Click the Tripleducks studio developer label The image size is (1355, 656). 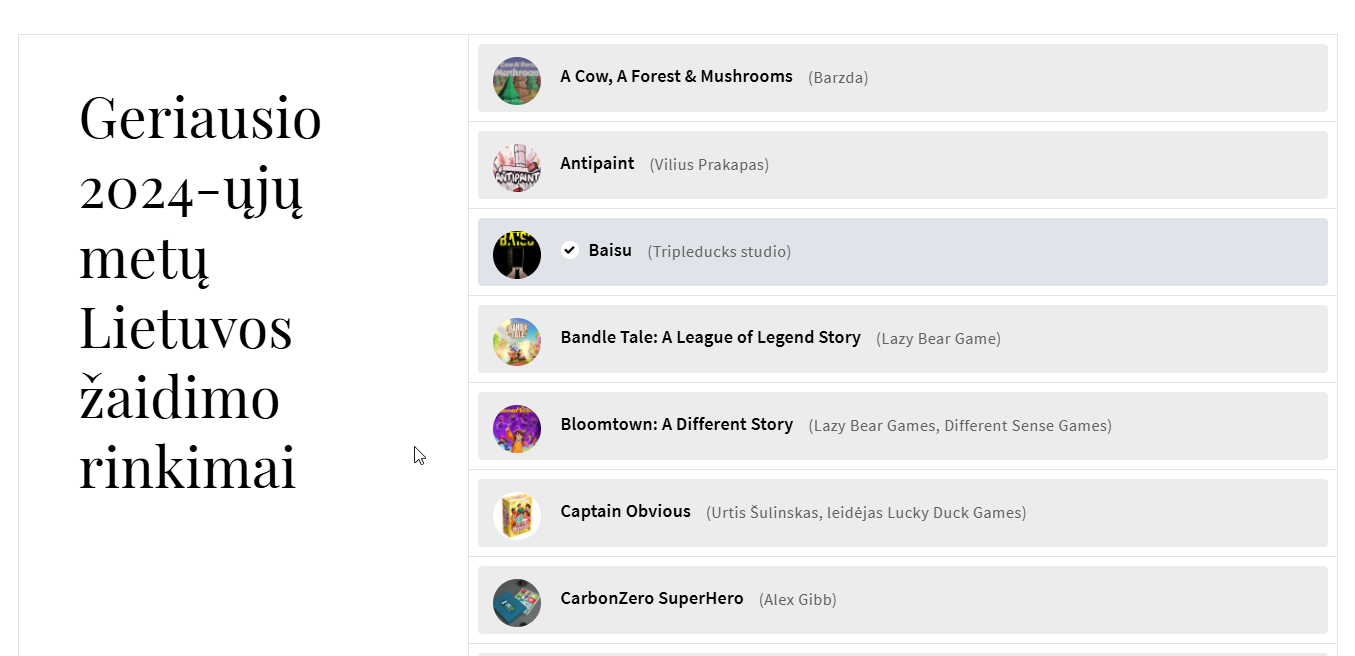(x=719, y=252)
